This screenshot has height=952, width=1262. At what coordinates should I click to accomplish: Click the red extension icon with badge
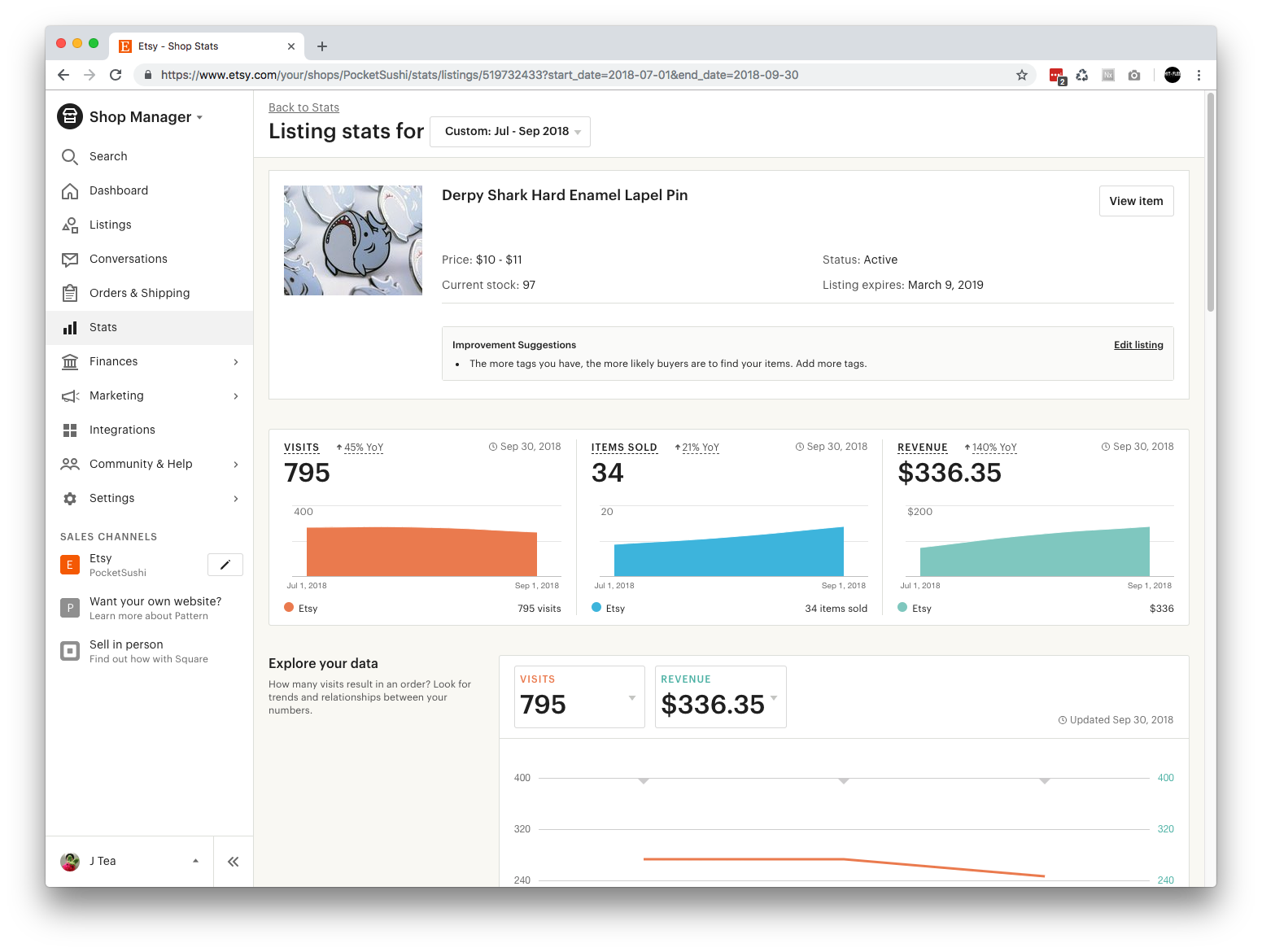[x=1057, y=76]
